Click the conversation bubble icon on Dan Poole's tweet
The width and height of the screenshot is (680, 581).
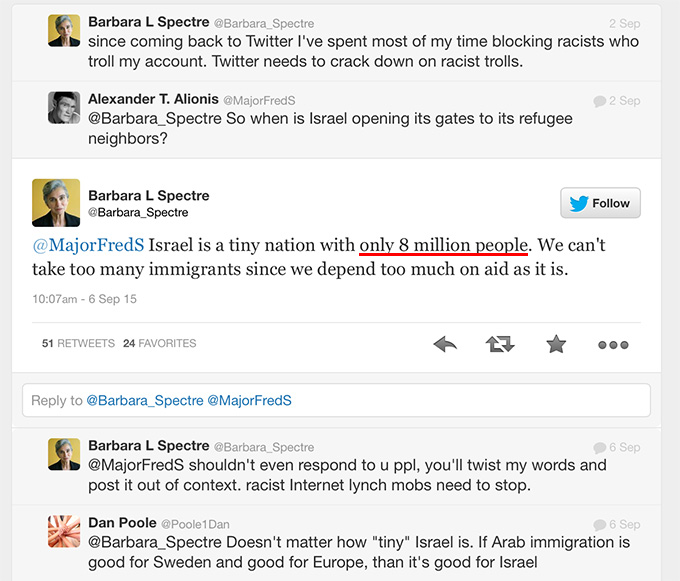click(599, 525)
